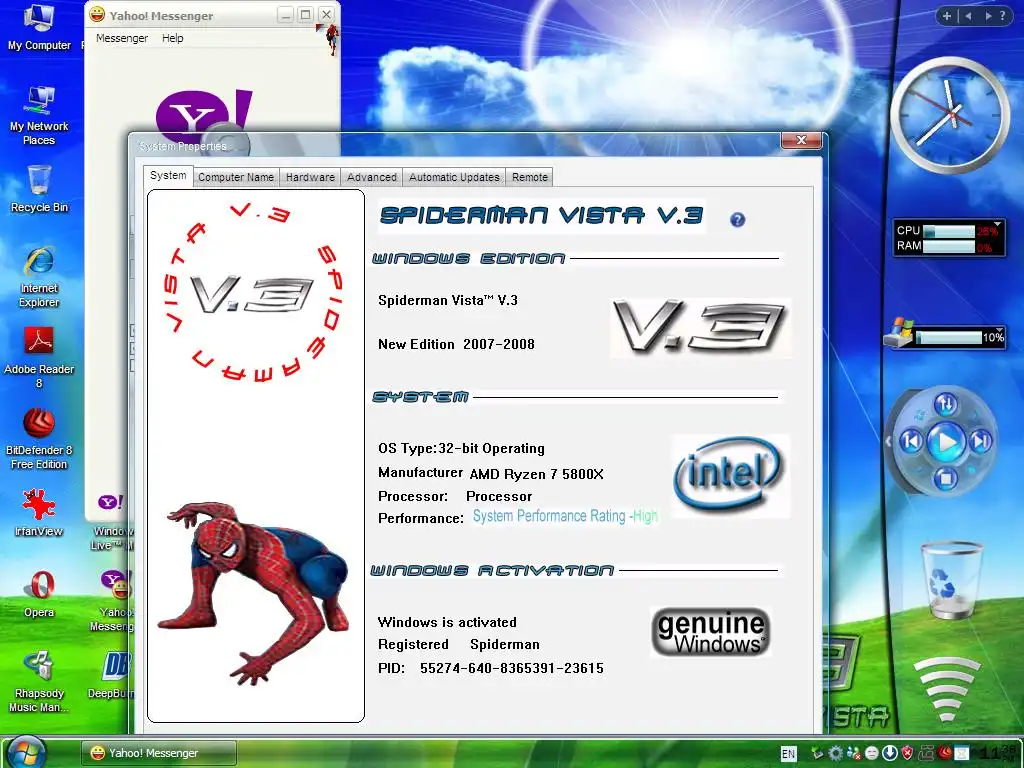Screen dimensions: 1024x768
Task: Click the sidebar next page arrow
Action: coord(989,16)
